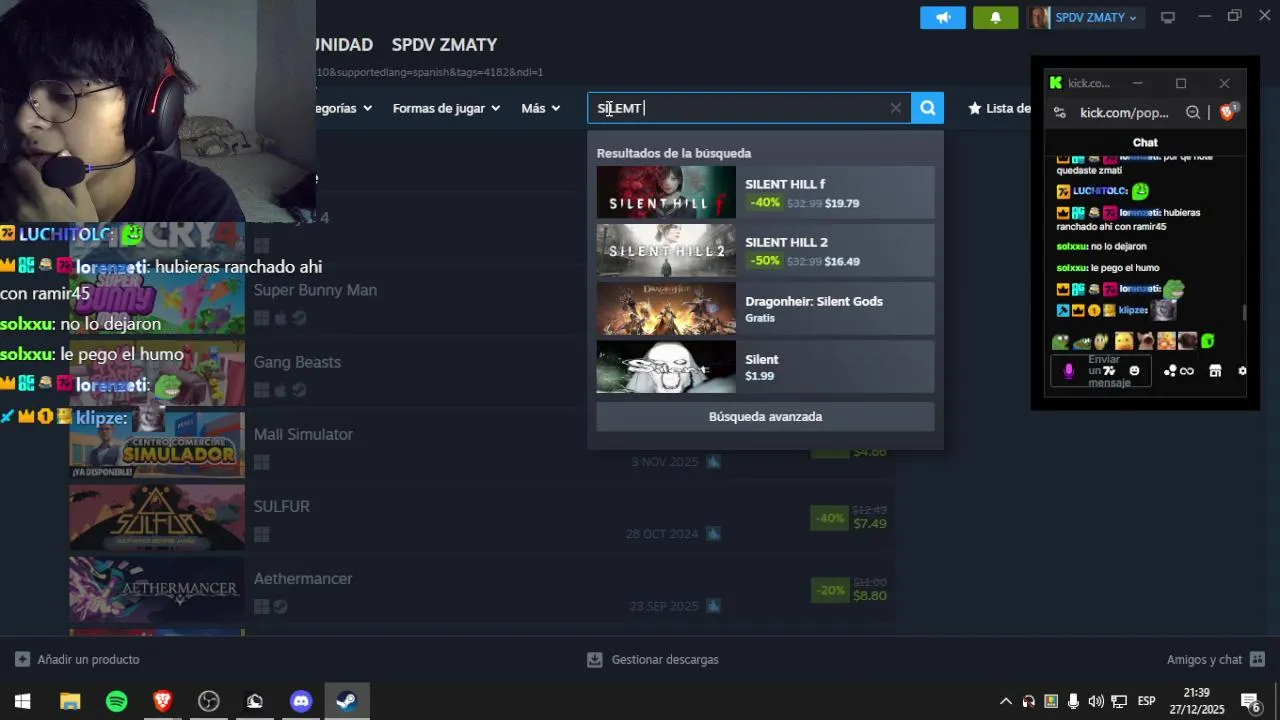Clear the search field with the X icon
The image size is (1280, 720).
895,108
